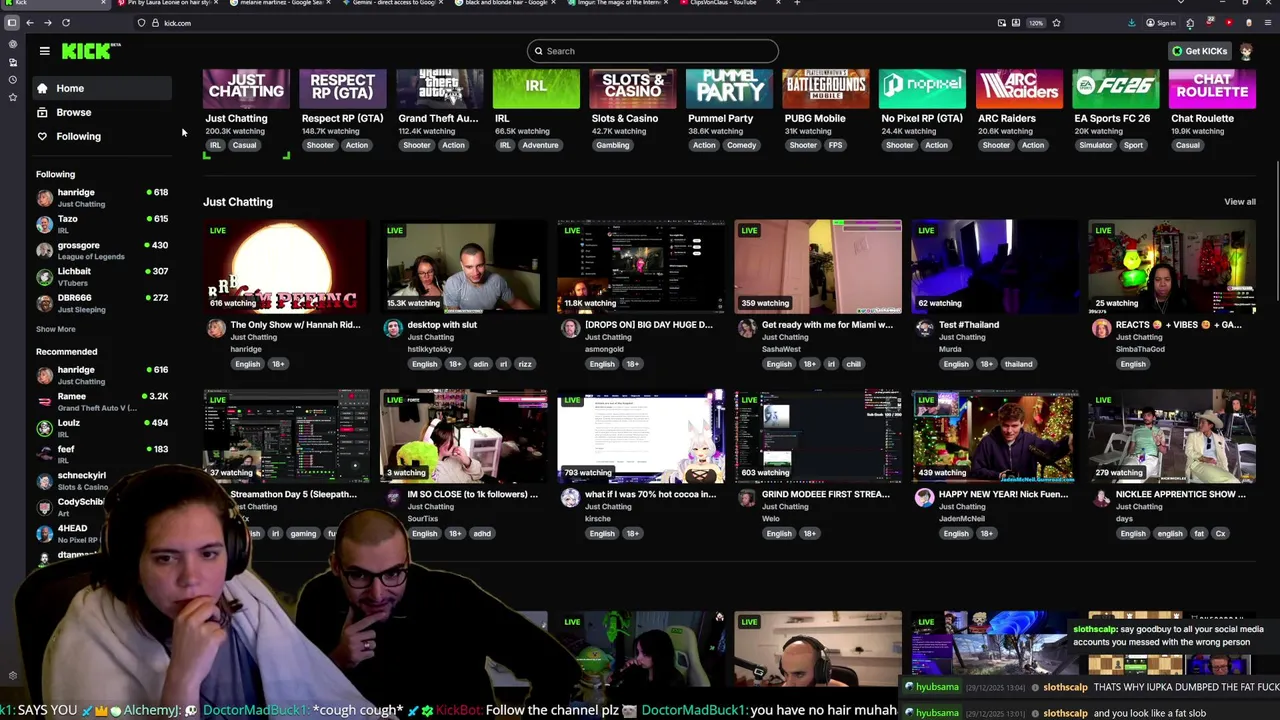Click the Comedy tag under Pummel Party
The width and height of the screenshot is (1280, 720).
(741, 145)
